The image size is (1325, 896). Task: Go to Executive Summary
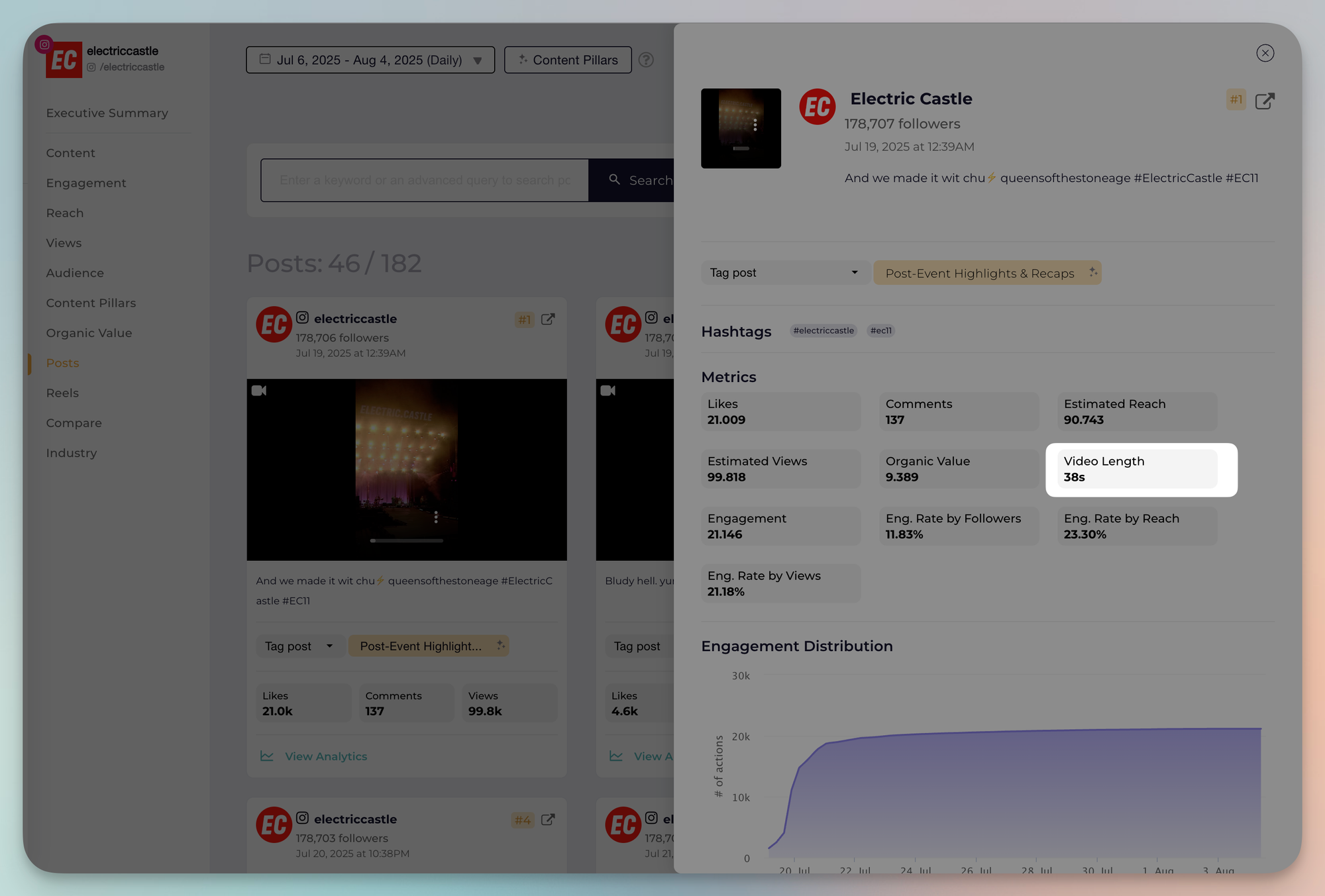click(107, 113)
